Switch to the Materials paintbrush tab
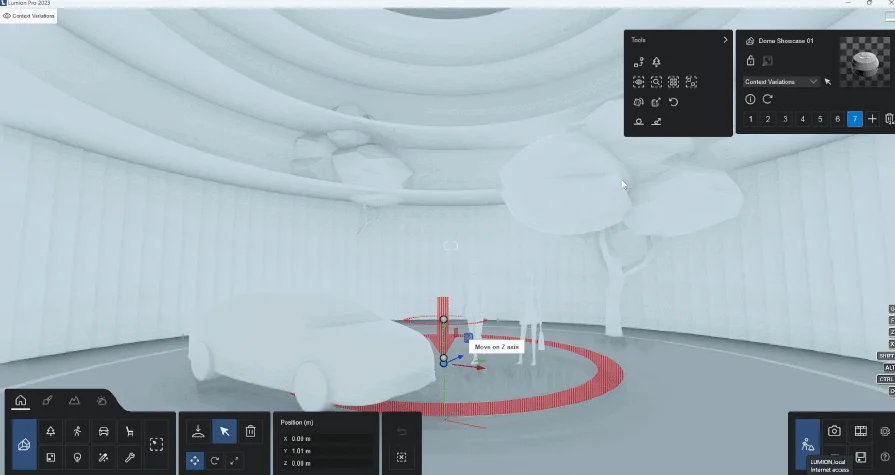The height and width of the screenshot is (475, 895). (x=47, y=400)
